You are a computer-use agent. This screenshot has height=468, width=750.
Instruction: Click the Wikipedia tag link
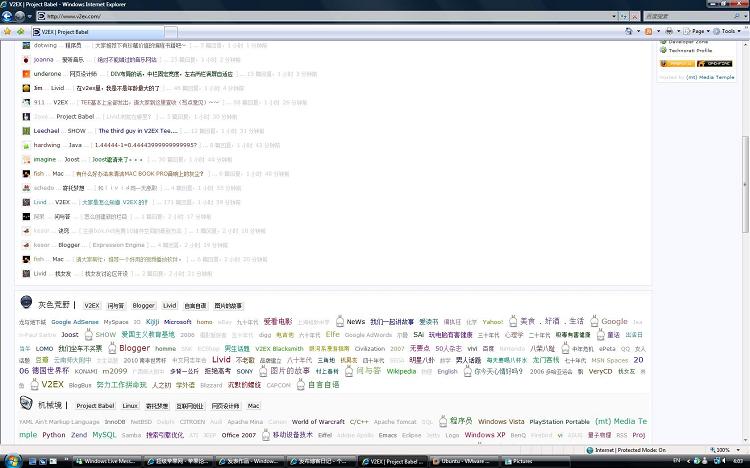(401, 371)
